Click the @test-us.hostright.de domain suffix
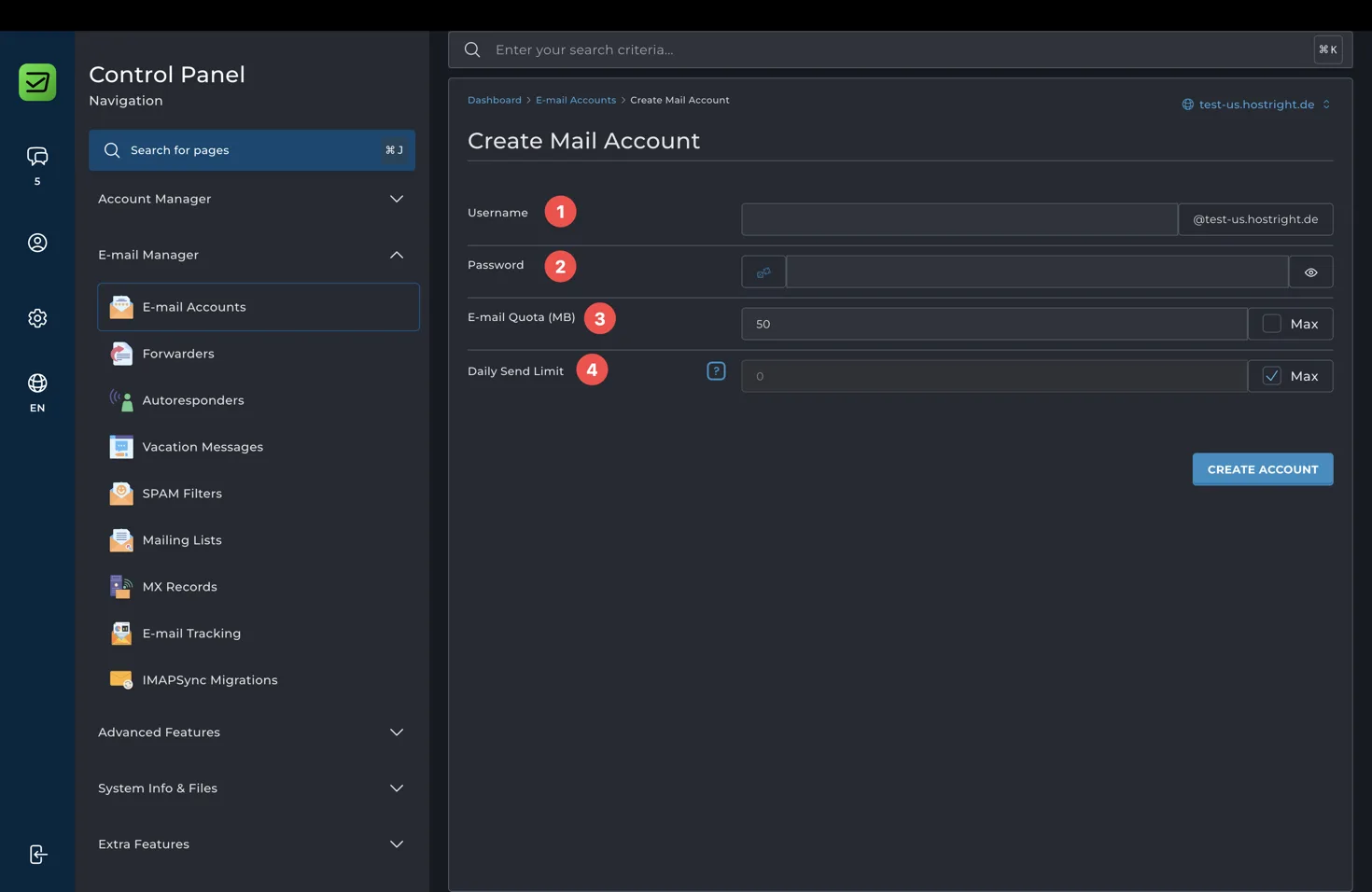The height and width of the screenshot is (892, 1372). (1255, 219)
